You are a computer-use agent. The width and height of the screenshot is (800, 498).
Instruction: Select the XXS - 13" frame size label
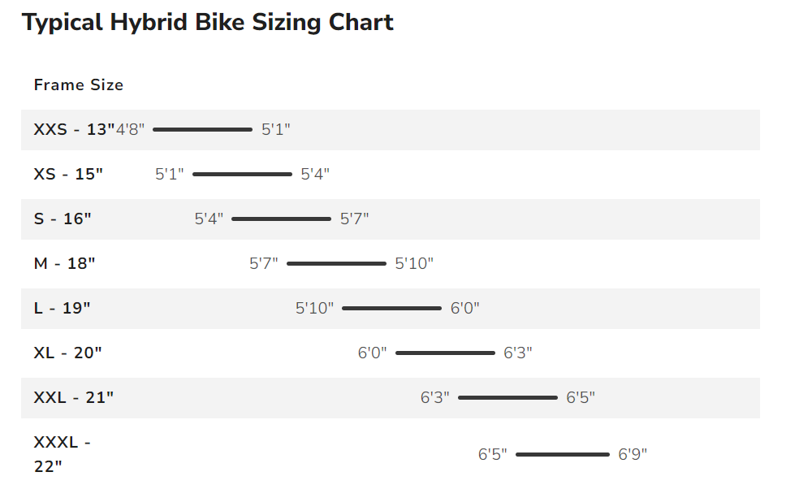pos(74,129)
